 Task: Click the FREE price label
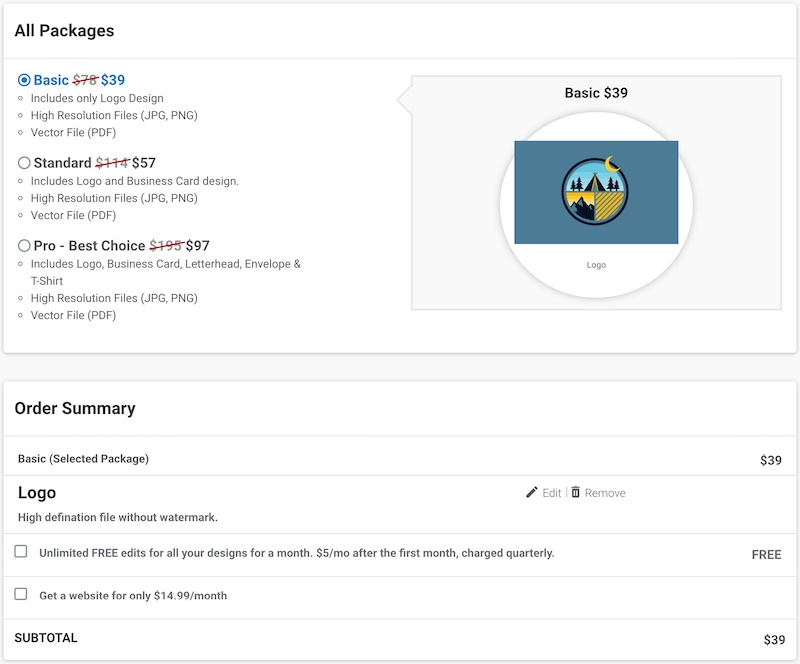[766, 555]
